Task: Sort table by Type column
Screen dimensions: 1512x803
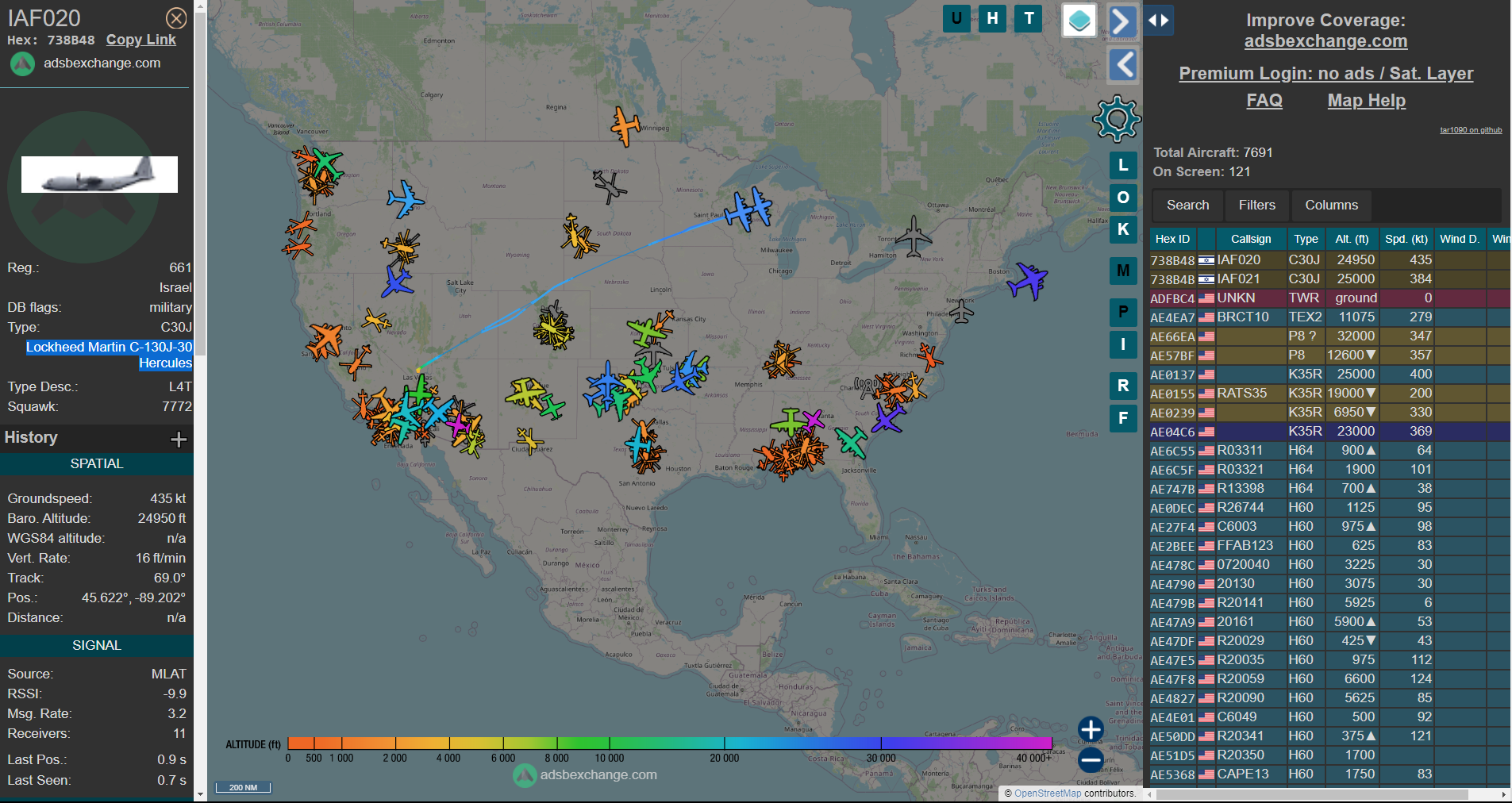Action: (x=1306, y=239)
